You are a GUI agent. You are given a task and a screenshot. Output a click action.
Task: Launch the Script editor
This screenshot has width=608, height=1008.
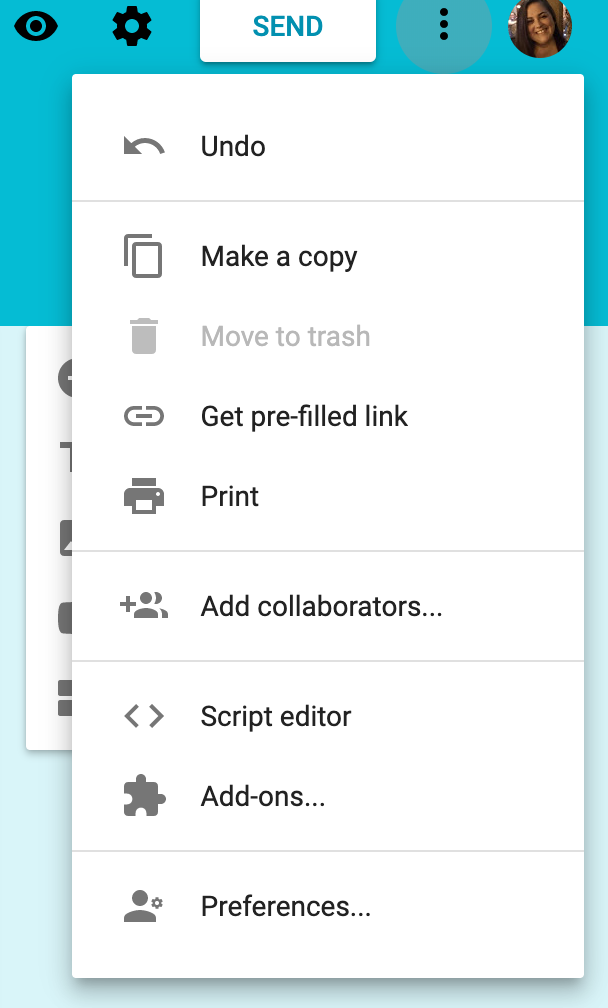tap(328, 716)
